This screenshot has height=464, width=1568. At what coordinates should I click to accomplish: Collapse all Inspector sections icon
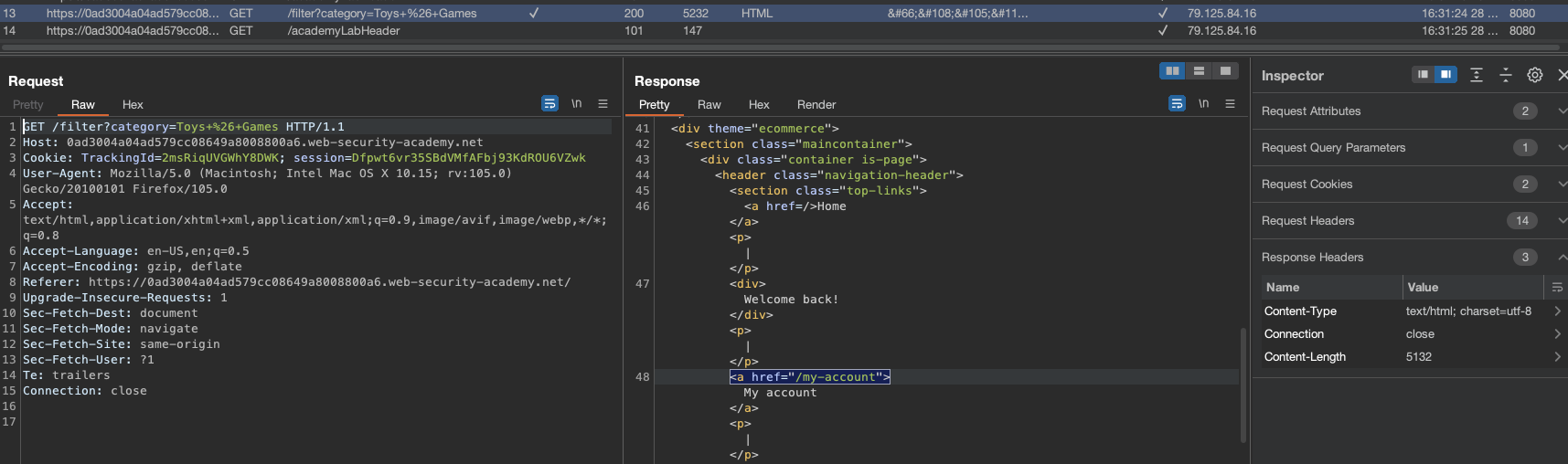click(1506, 75)
